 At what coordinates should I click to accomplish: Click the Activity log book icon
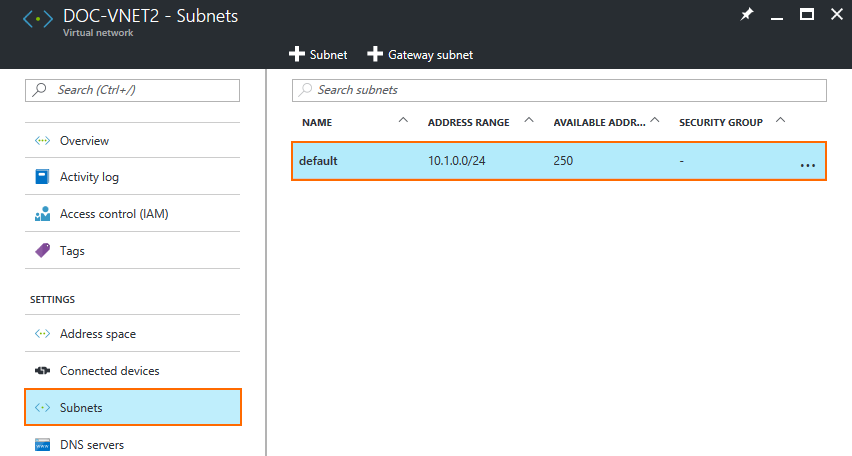42,177
